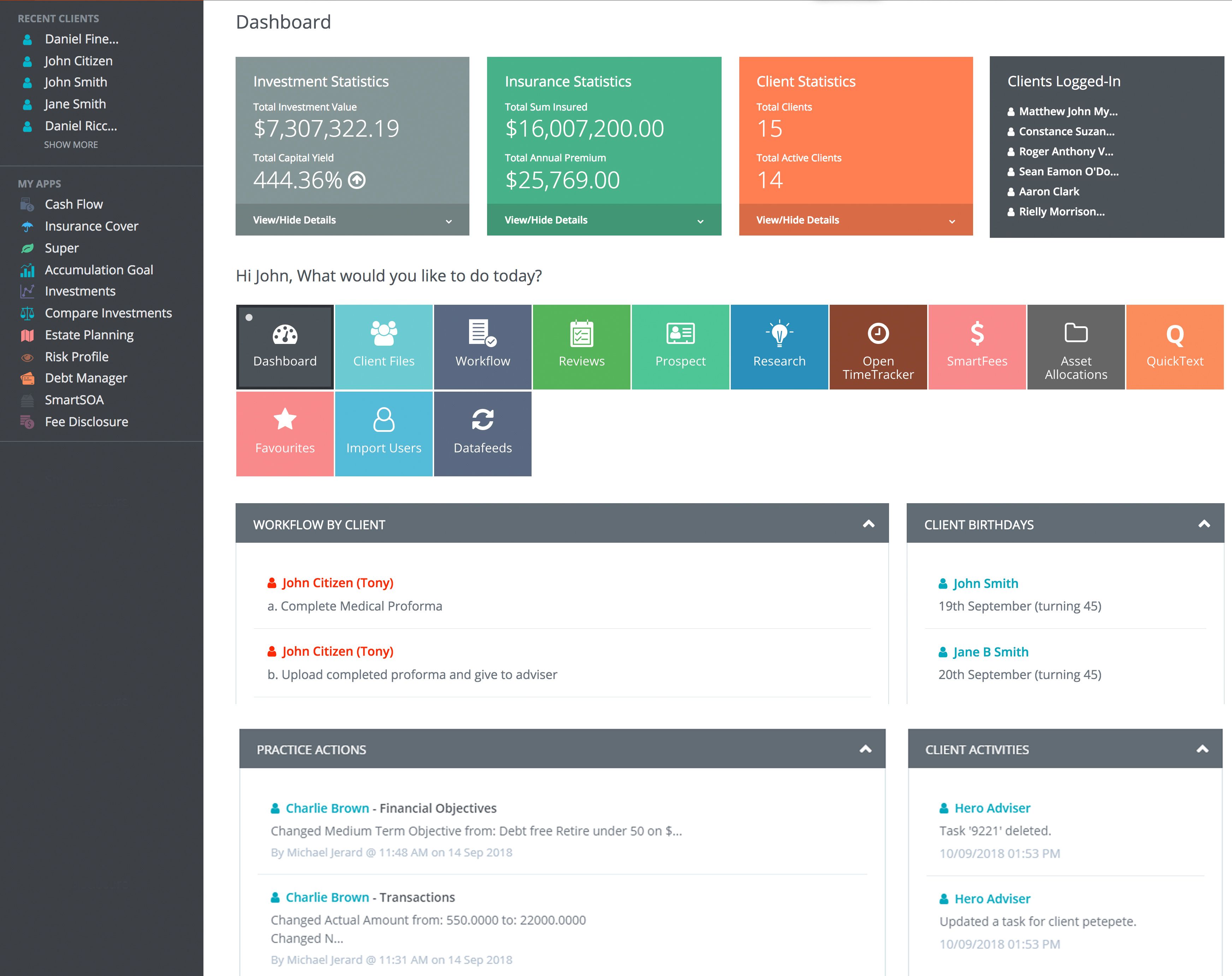
Task: Open the Favourites star tile
Action: [x=285, y=434]
